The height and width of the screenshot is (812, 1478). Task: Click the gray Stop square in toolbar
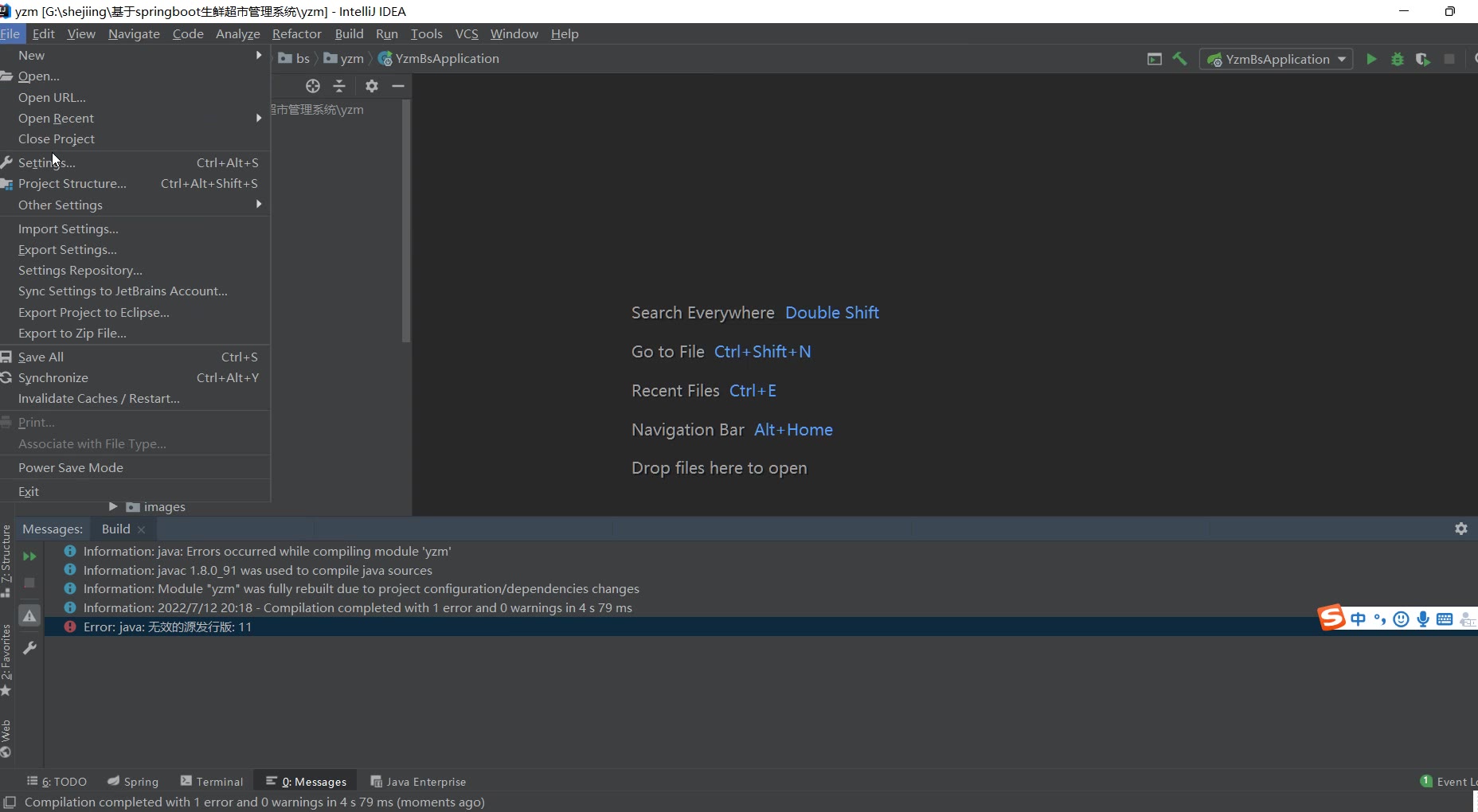tap(1449, 59)
